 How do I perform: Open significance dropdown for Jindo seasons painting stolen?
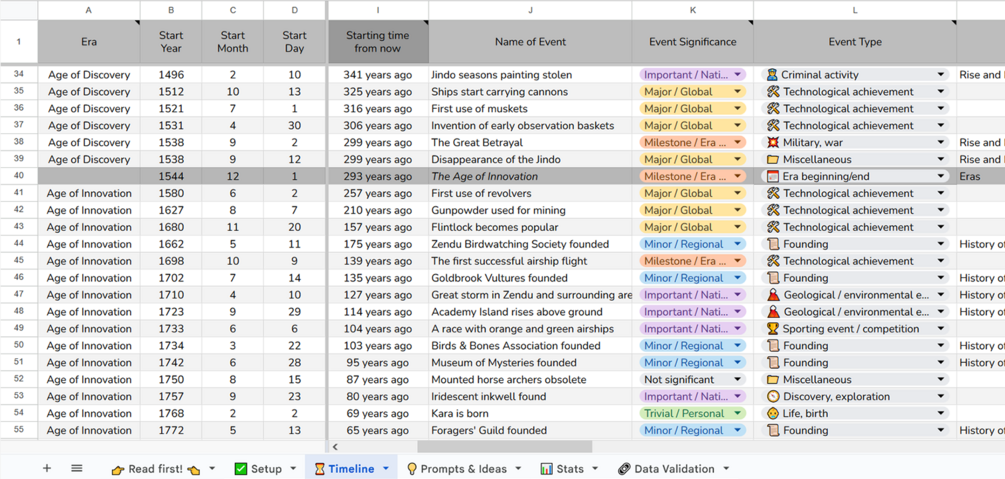738,74
